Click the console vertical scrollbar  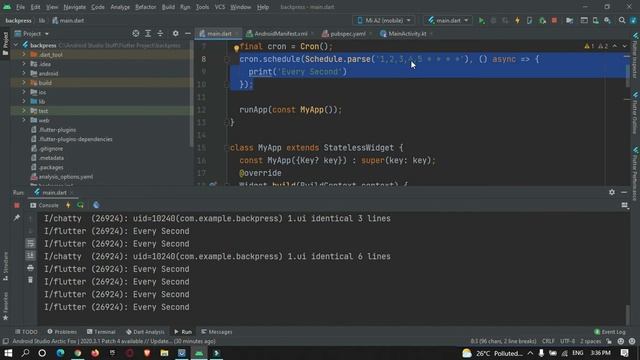click(628, 314)
